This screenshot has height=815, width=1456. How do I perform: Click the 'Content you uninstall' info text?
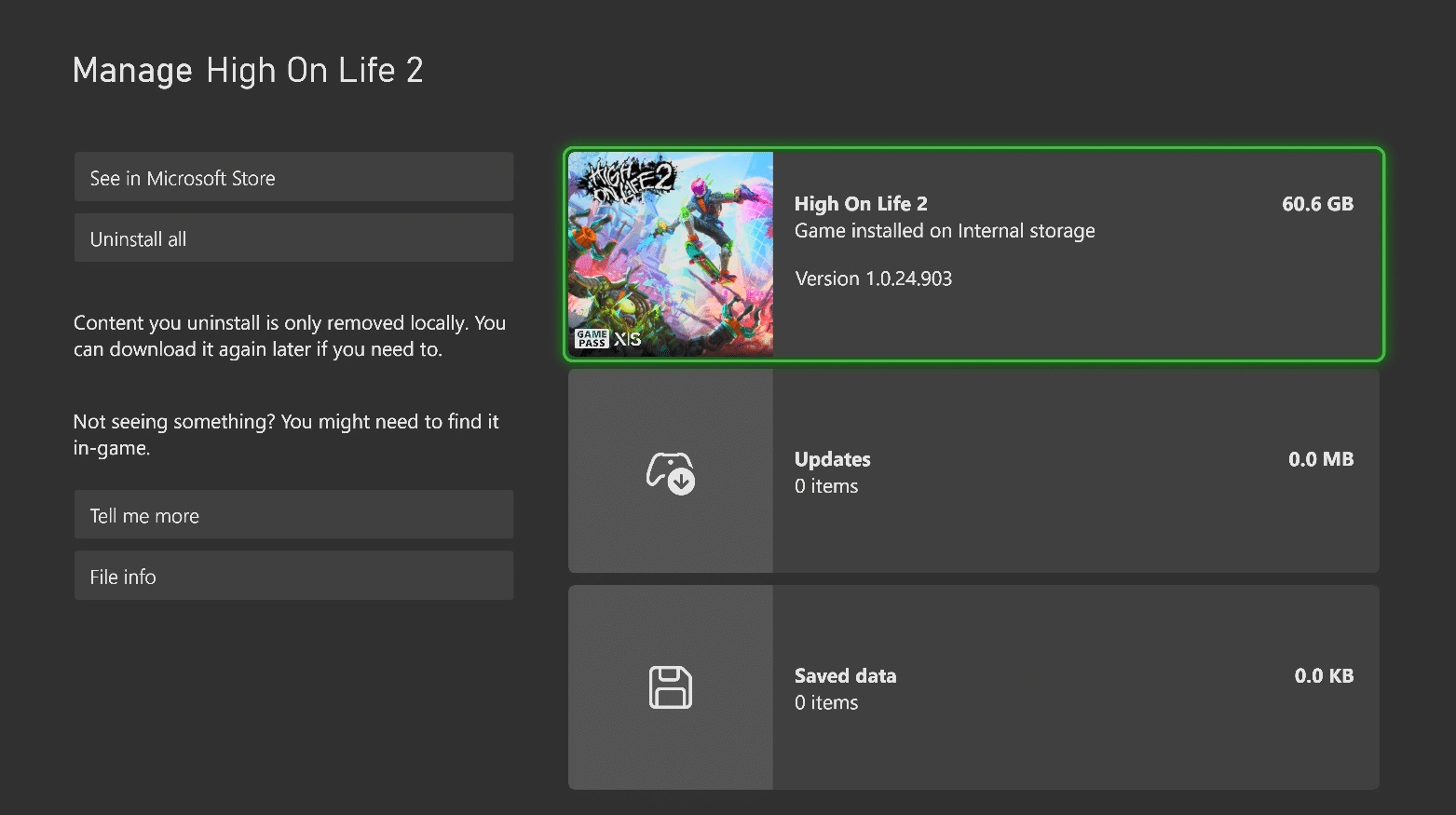289,336
